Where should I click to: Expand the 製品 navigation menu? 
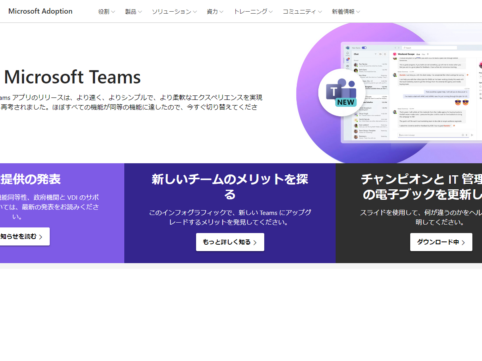[x=133, y=12]
